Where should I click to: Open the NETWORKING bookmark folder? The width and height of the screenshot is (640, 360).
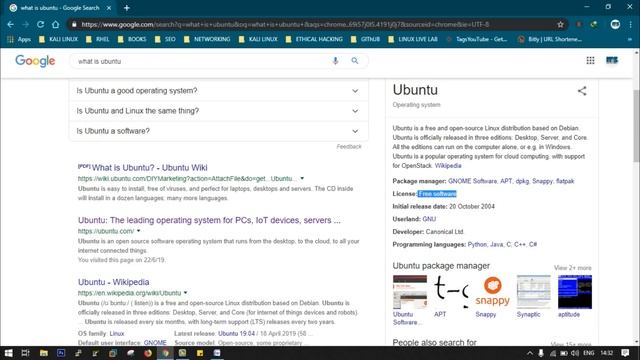(x=207, y=39)
